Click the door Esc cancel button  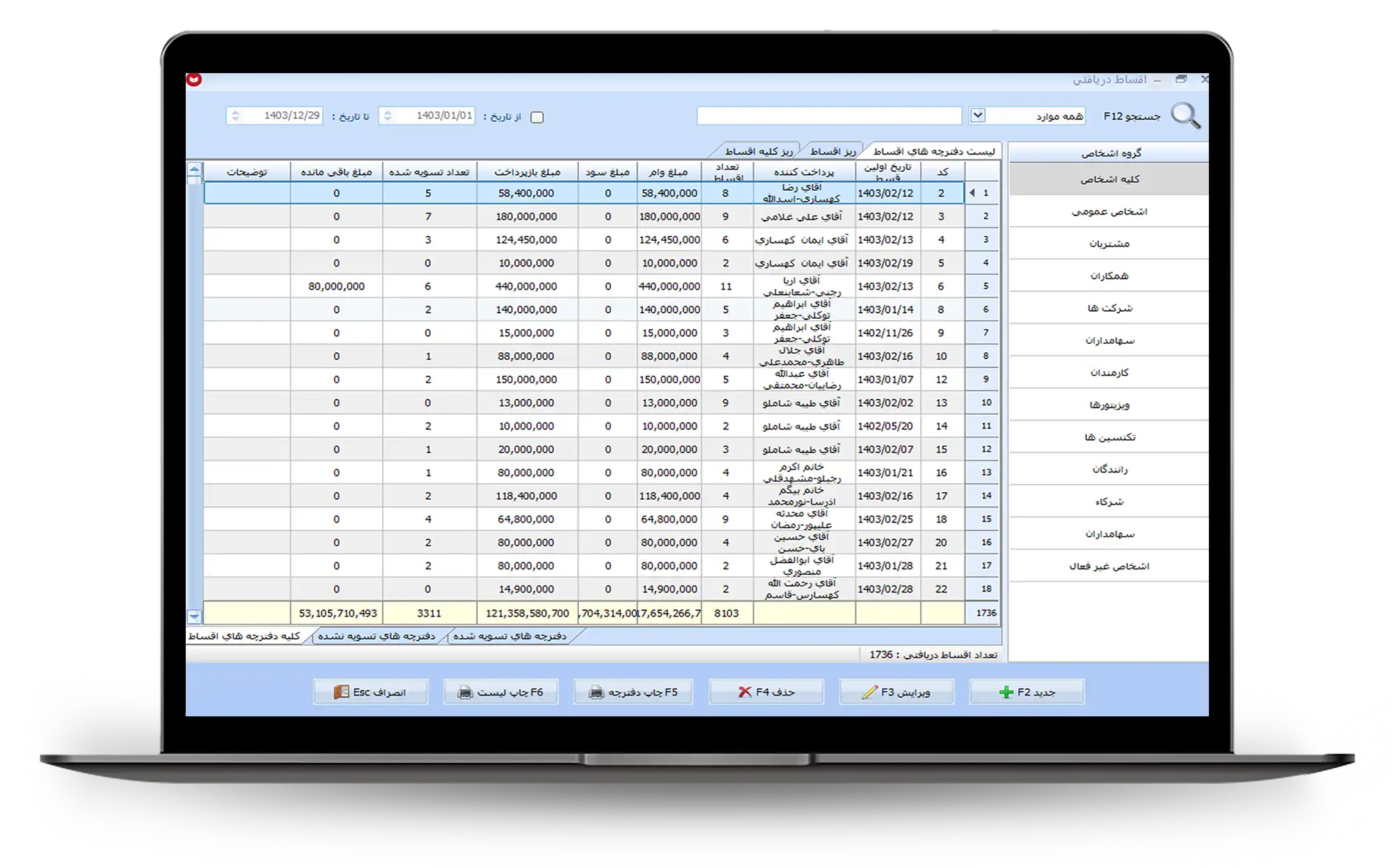(x=370, y=692)
